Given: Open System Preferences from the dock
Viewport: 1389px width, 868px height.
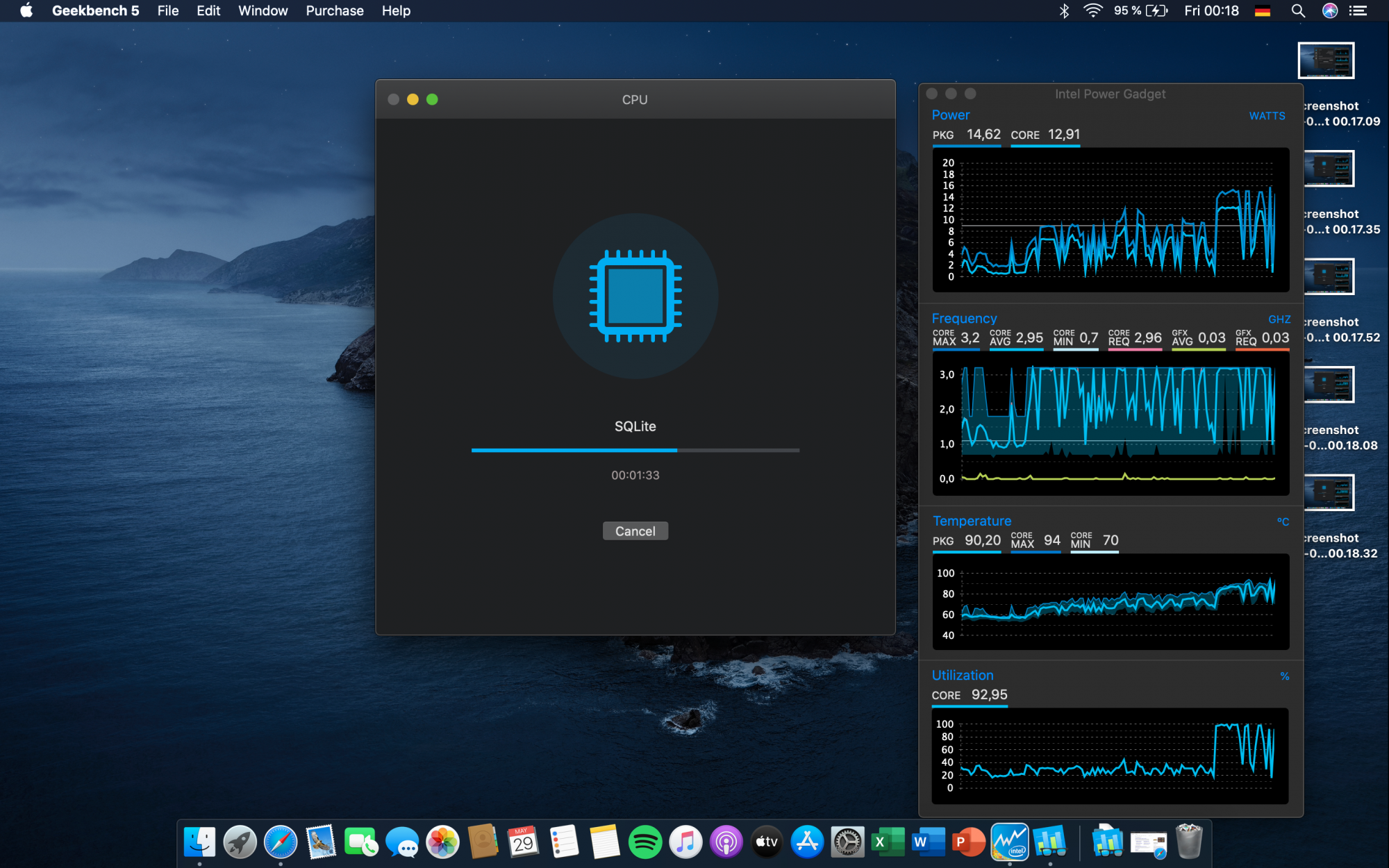Looking at the screenshot, I should [847, 842].
